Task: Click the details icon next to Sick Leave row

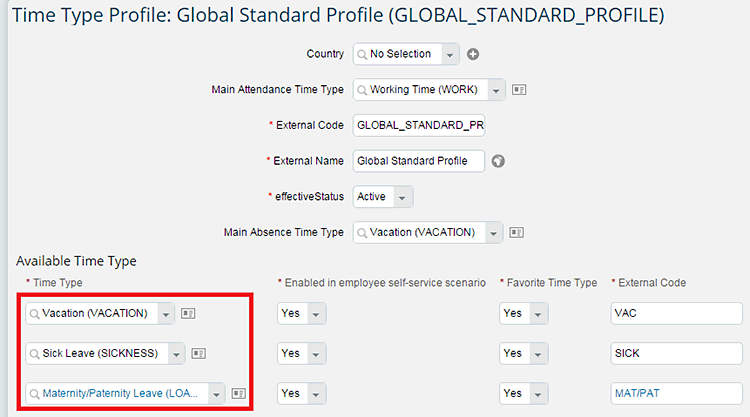Action: [198, 353]
